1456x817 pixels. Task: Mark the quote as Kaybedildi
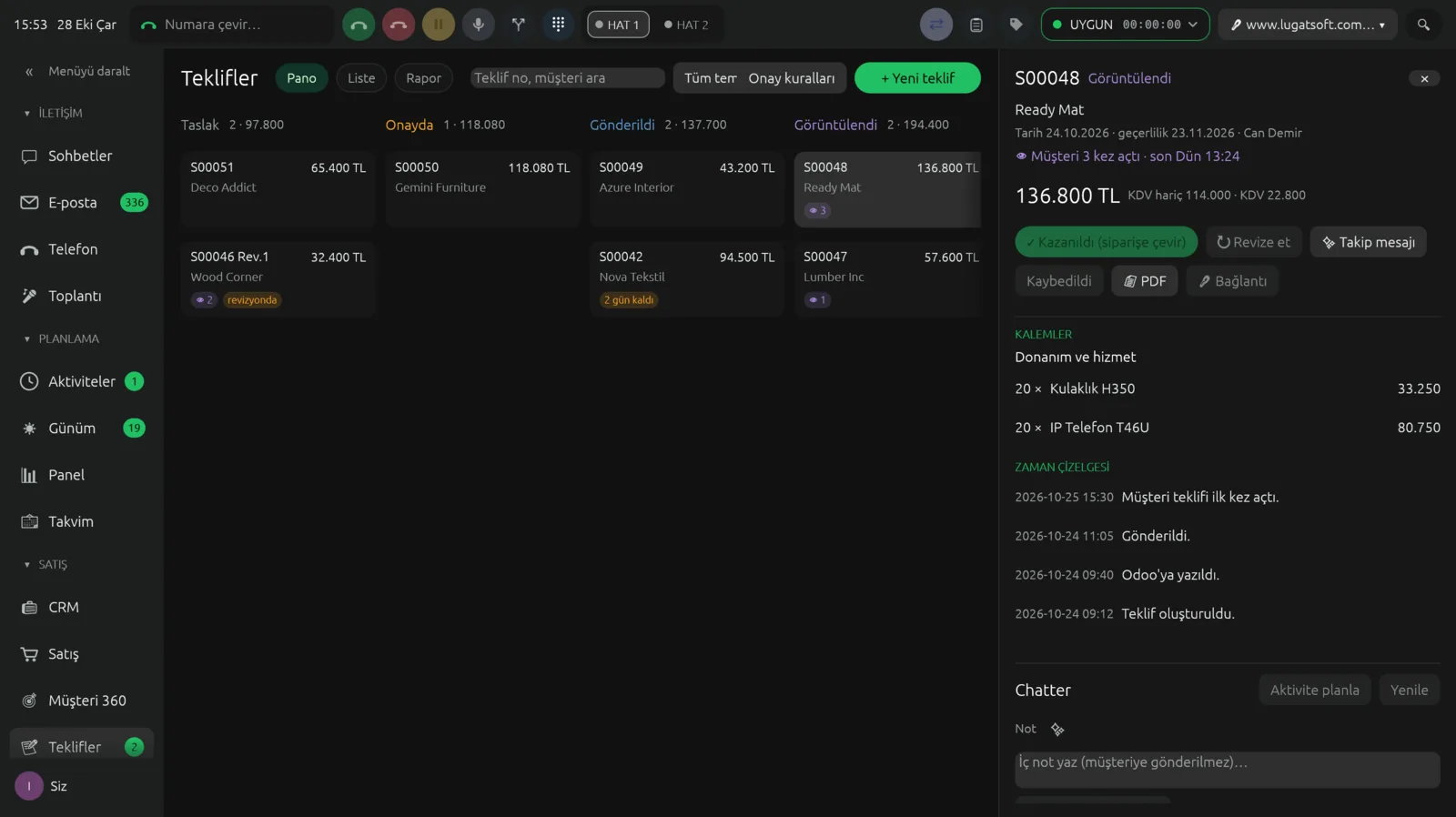(x=1059, y=281)
